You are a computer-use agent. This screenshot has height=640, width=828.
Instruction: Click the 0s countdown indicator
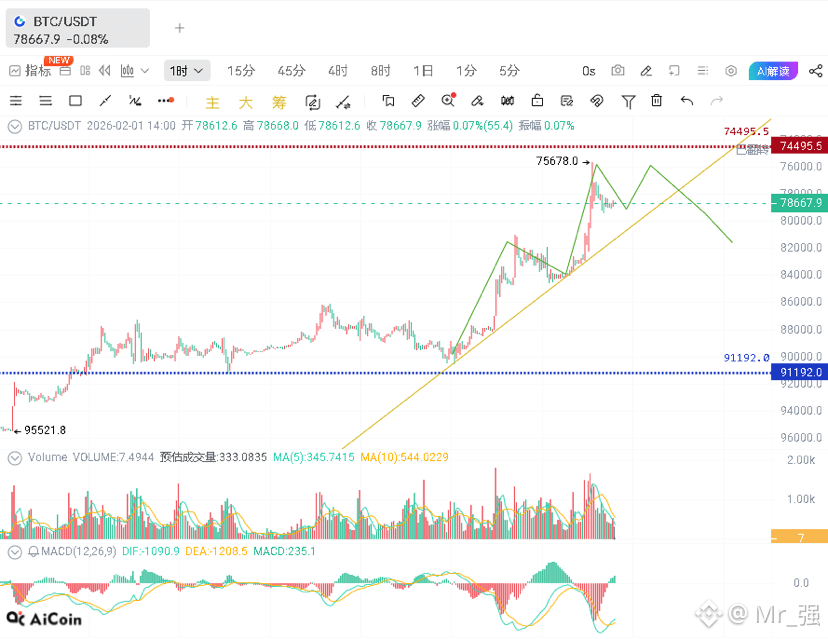tap(589, 71)
